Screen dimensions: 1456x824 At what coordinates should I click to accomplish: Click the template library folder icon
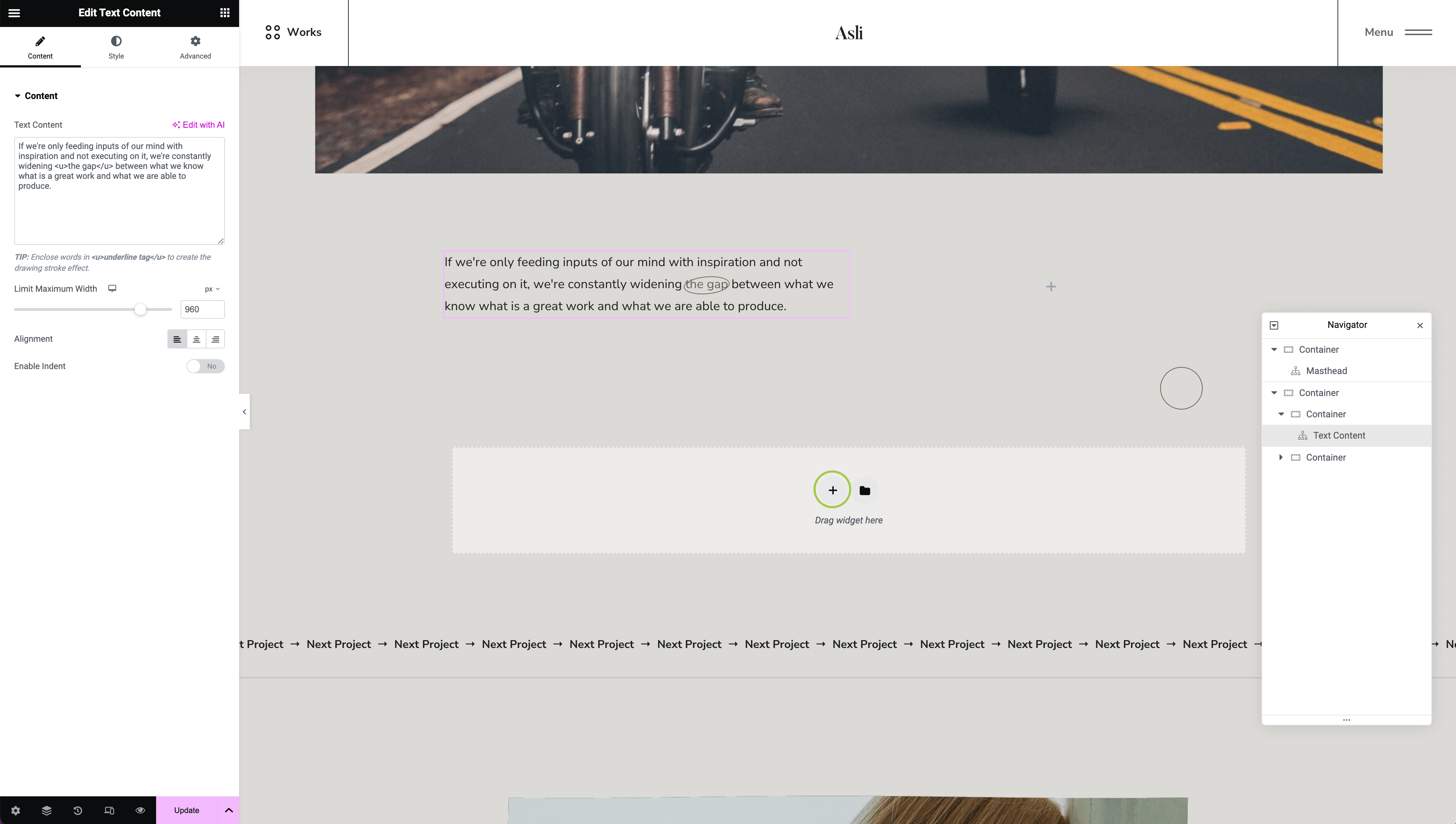coord(864,491)
